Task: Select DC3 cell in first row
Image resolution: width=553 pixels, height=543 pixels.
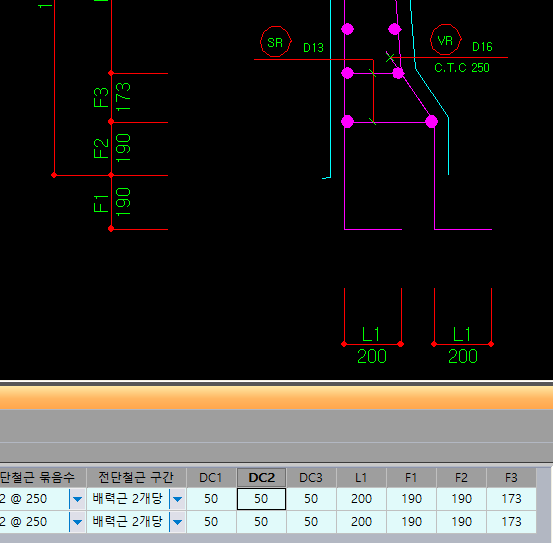Action: 311,499
